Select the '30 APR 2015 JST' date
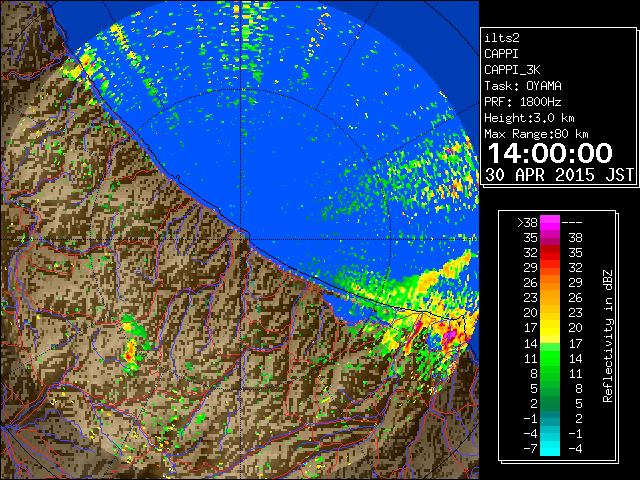The width and height of the screenshot is (640, 480). 560,175
